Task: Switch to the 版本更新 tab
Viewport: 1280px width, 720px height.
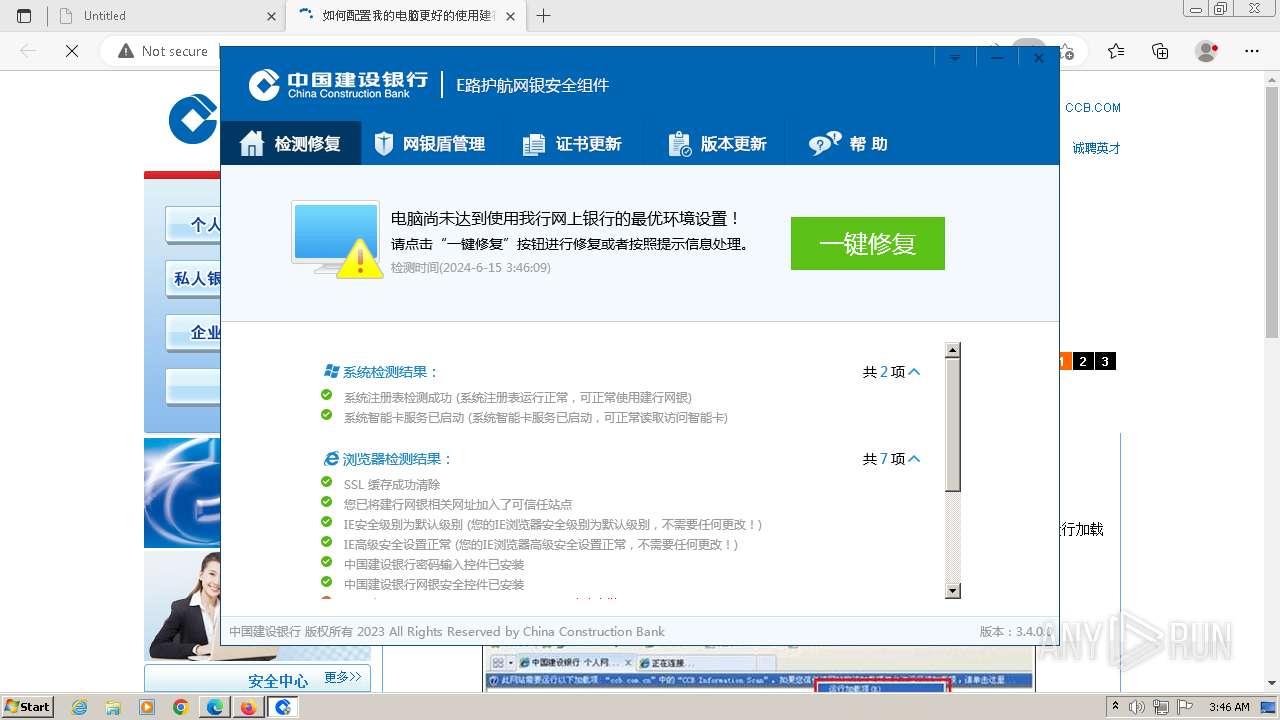Action: (x=717, y=144)
